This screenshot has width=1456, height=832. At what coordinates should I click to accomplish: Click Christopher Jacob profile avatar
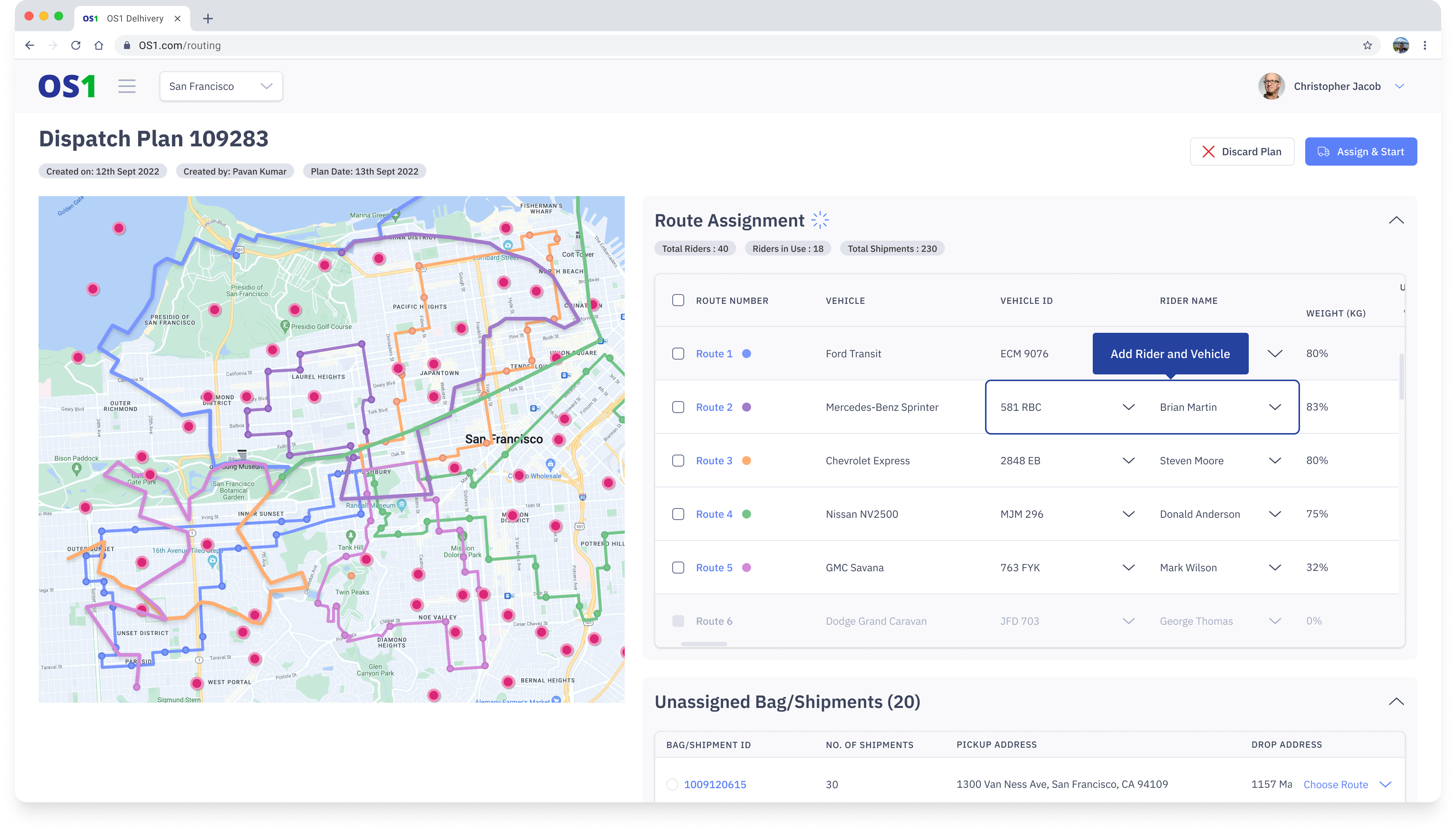(1271, 86)
